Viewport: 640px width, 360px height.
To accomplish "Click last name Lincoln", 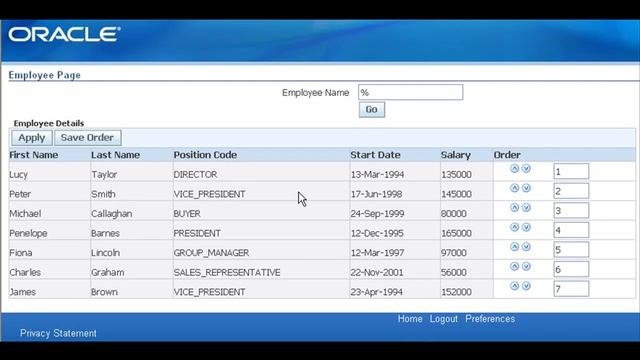I will tap(105, 253).
